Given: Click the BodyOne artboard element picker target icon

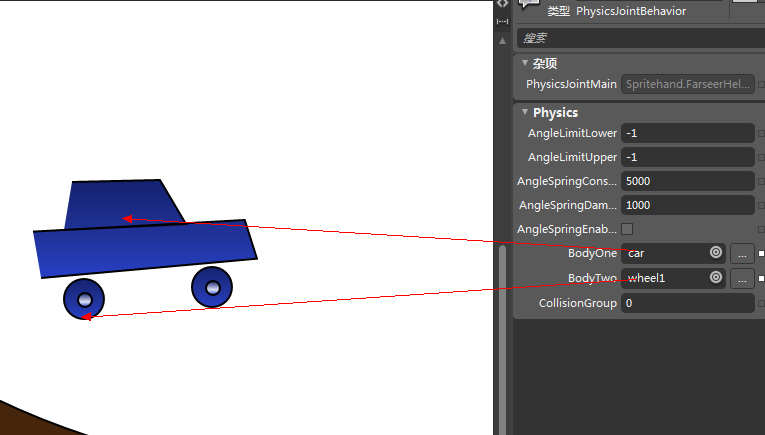Looking at the screenshot, I should pyautogui.click(x=716, y=252).
